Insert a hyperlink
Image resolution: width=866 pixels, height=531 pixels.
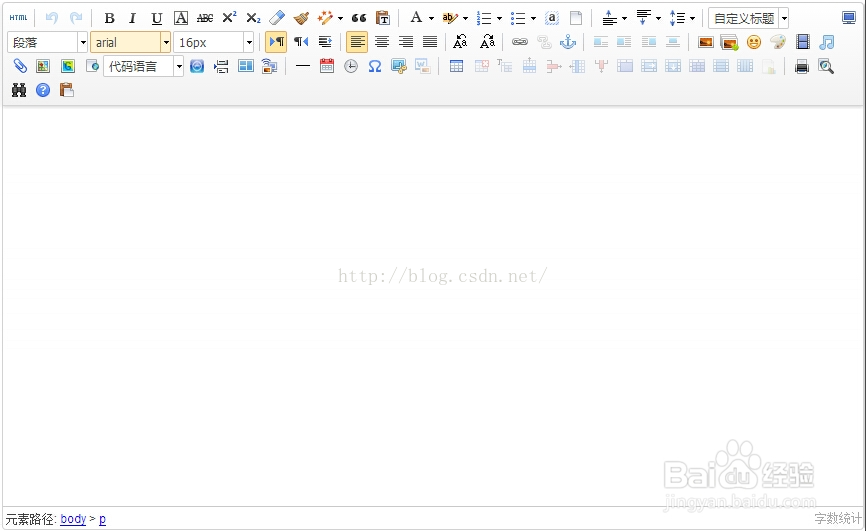point(520,42)
